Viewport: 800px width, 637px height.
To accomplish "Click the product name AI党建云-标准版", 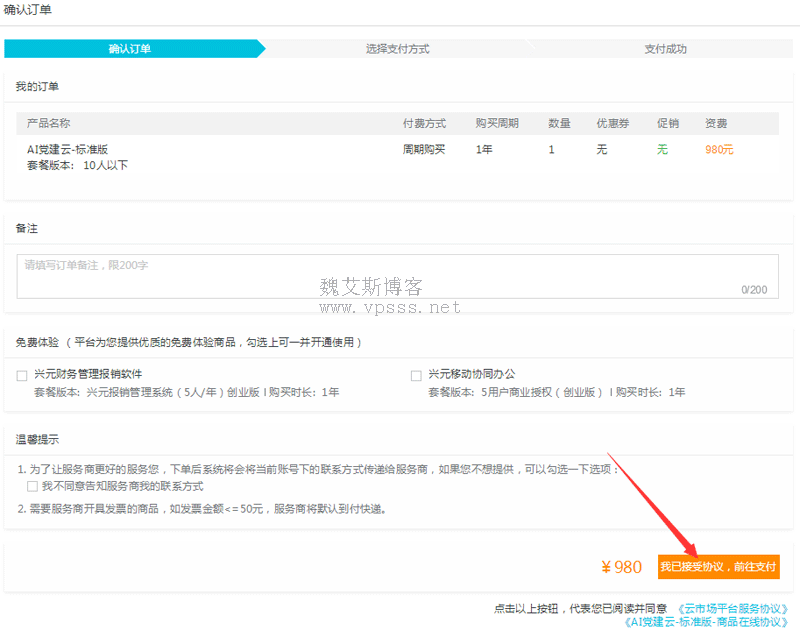I will 67,149.
